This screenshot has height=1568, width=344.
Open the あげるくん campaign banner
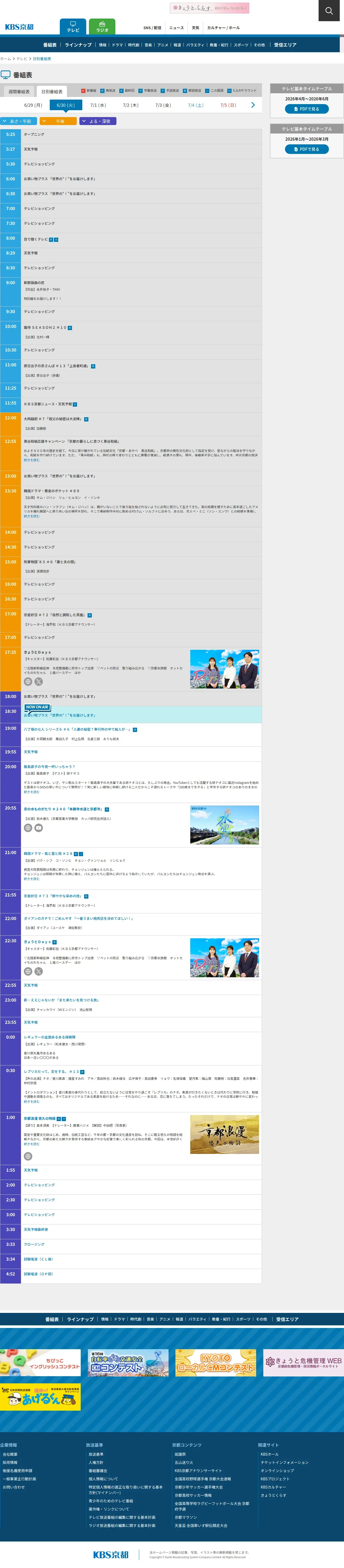(40, 1397)
